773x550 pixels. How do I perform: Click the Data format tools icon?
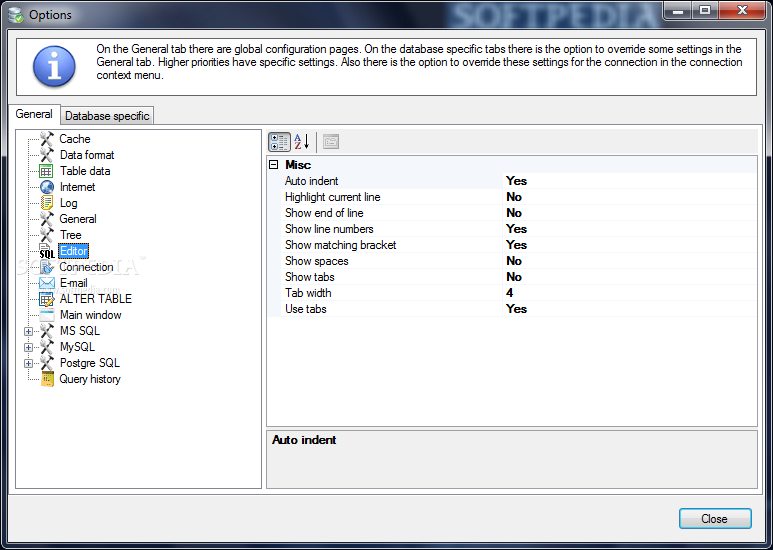pyautogui.click(x=47, y=155)
